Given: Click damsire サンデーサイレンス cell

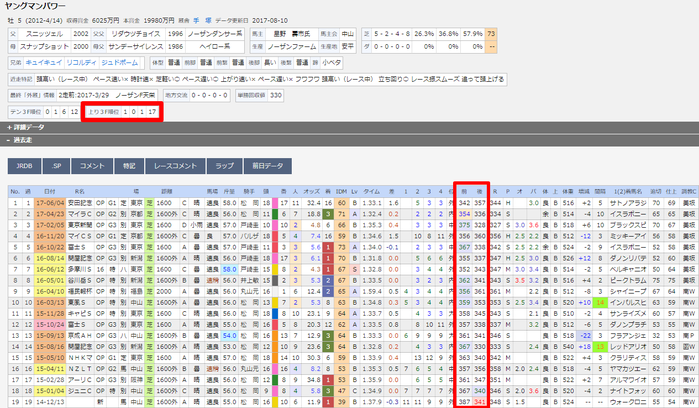Looking at the screenshot, I should click(135, 46).
